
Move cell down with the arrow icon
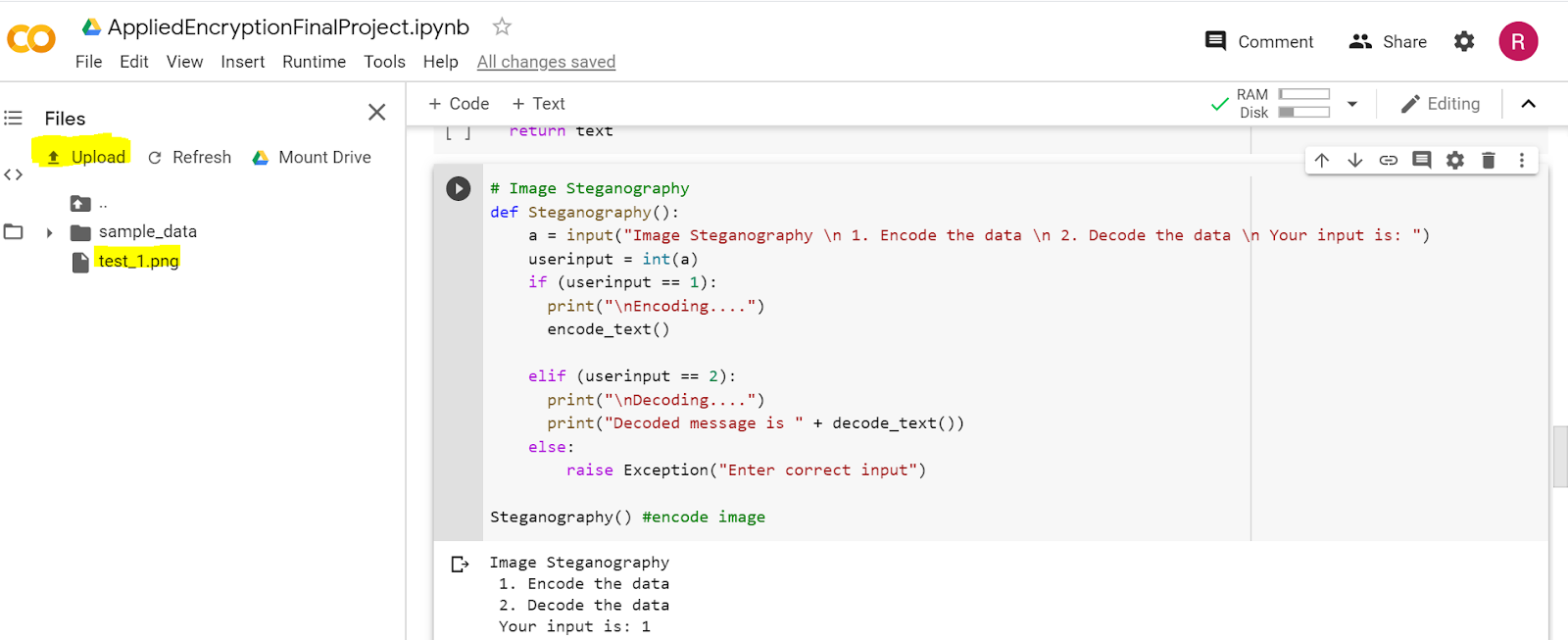[1355, 160]
